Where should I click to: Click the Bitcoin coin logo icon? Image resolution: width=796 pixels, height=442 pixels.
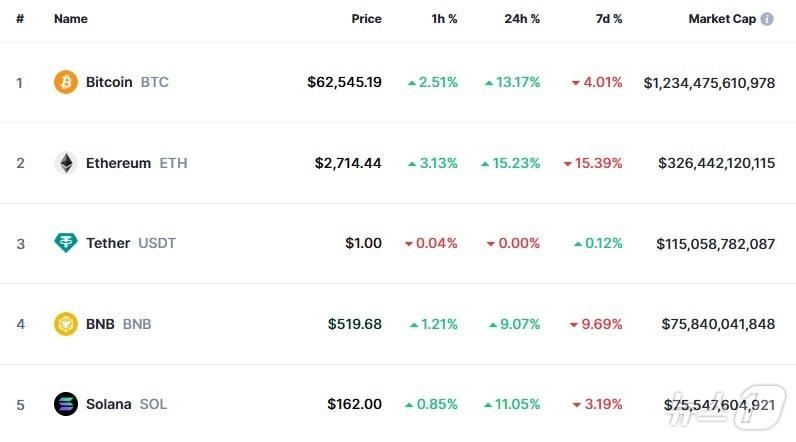tap(66, 82)
